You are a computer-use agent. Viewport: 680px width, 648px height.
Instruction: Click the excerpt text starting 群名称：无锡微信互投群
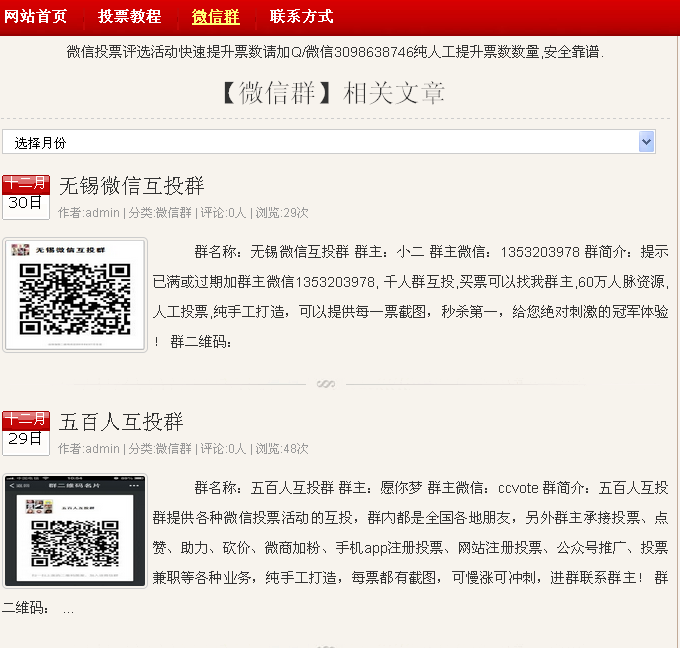point(410,297)
